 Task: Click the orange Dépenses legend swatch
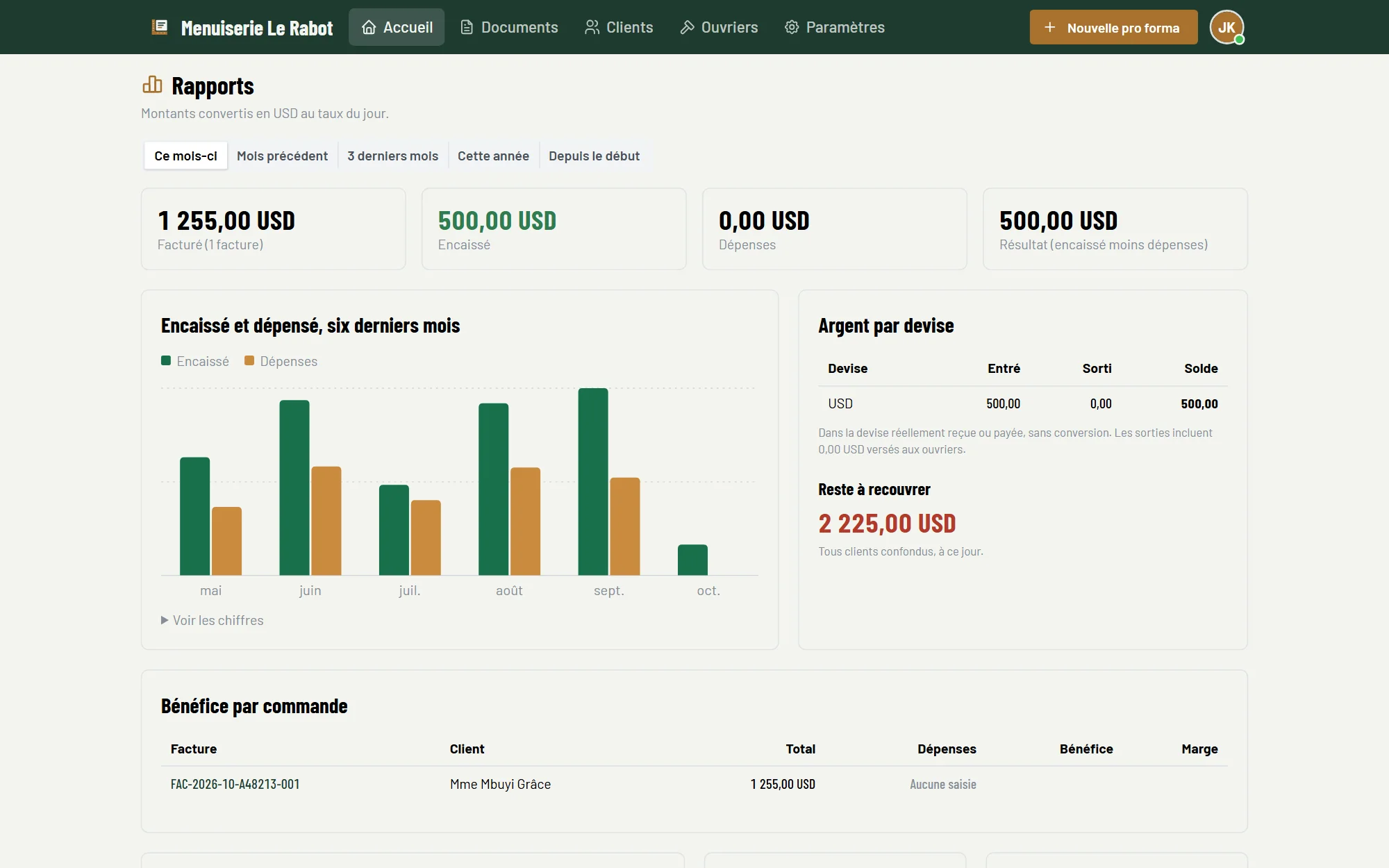click(249, 360)
